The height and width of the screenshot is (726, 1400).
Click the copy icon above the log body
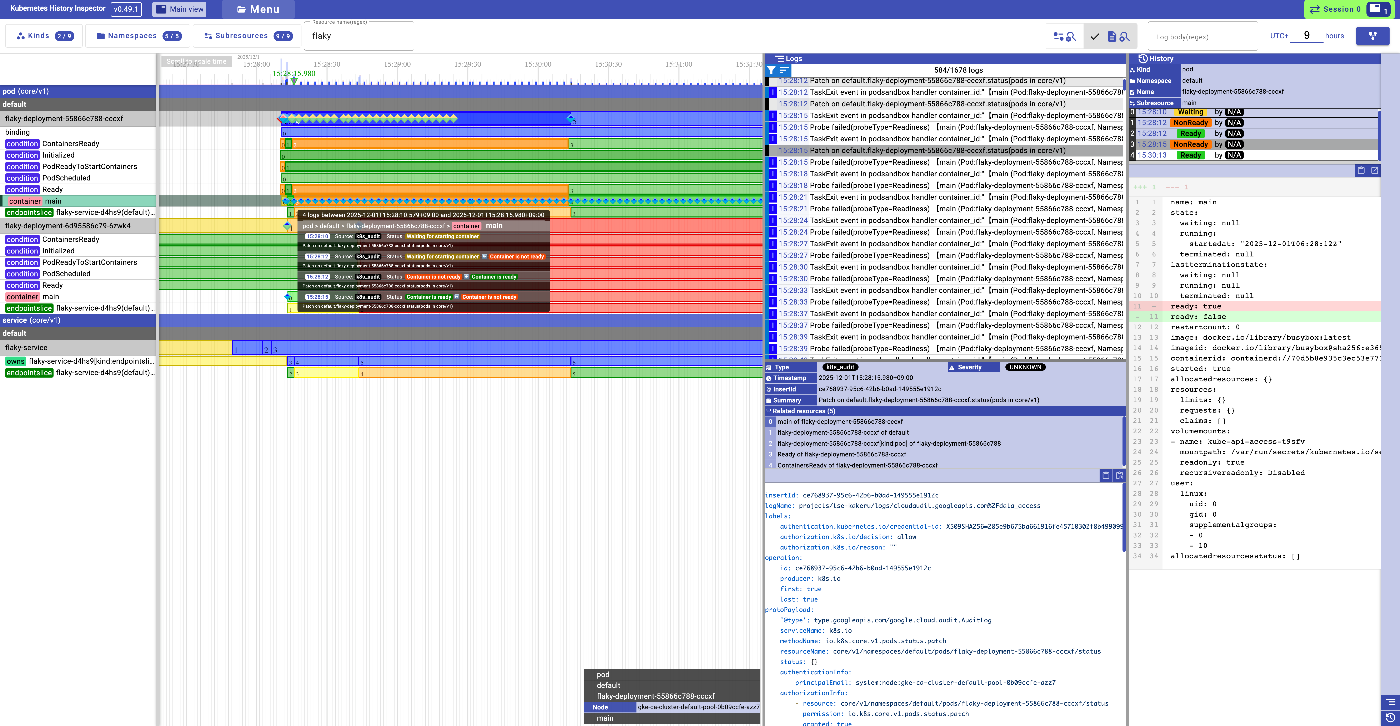(1106, 476)
